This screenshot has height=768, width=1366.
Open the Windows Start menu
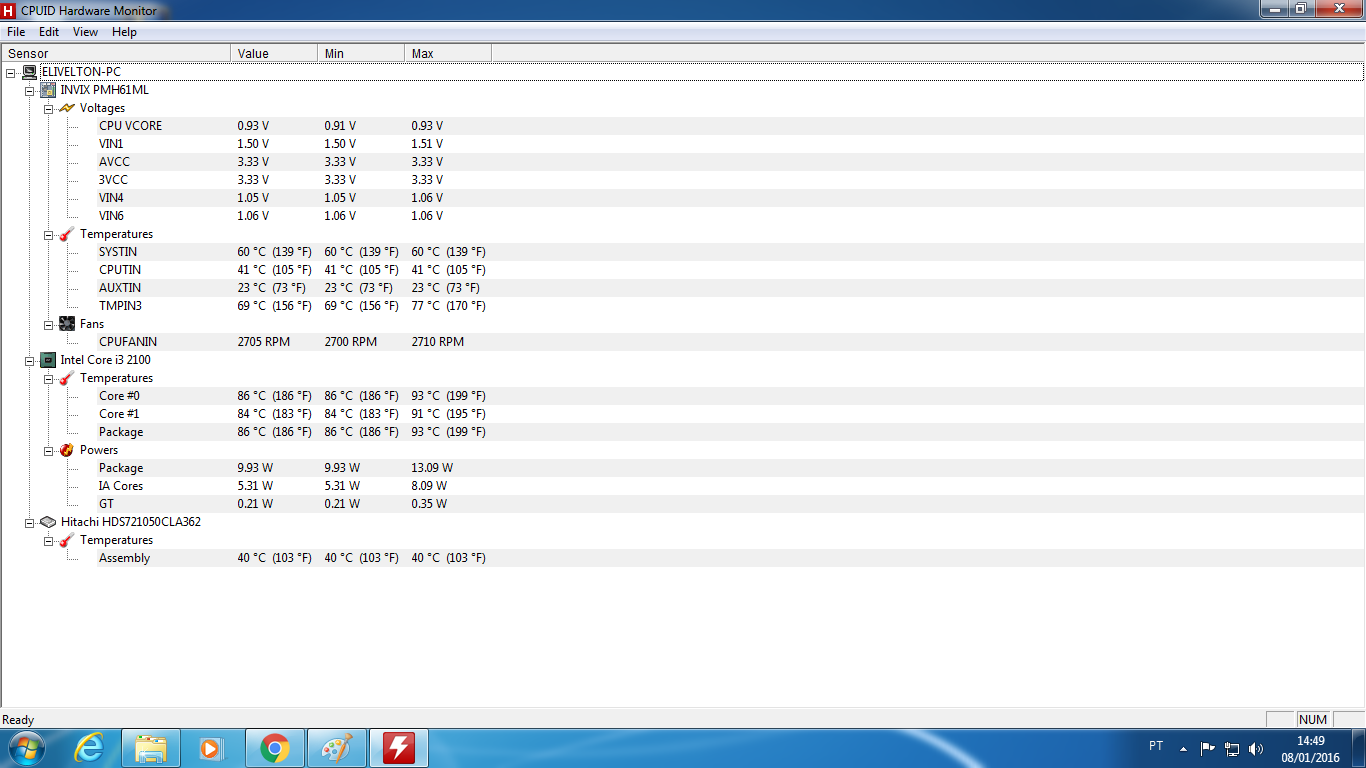point(26,748)
